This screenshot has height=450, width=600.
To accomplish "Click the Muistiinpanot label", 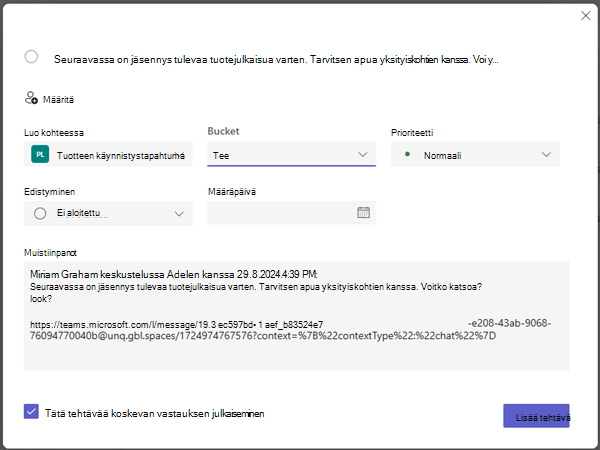I will click(x=50, y=253).
